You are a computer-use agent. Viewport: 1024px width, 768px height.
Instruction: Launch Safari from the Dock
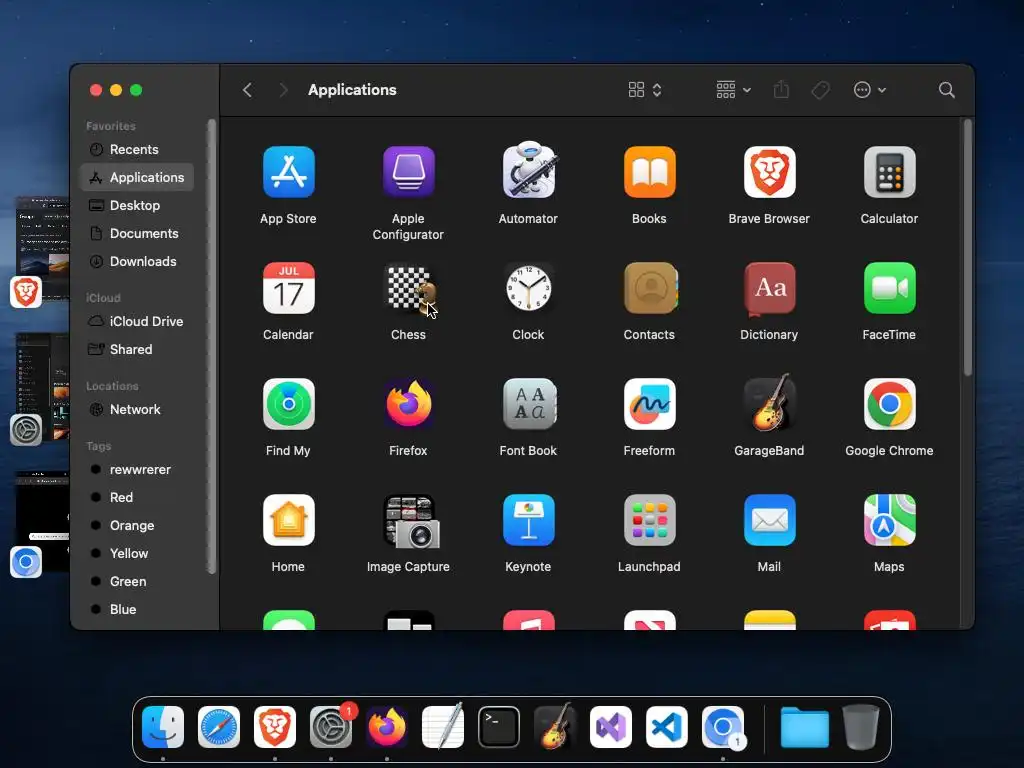(219, 727)
